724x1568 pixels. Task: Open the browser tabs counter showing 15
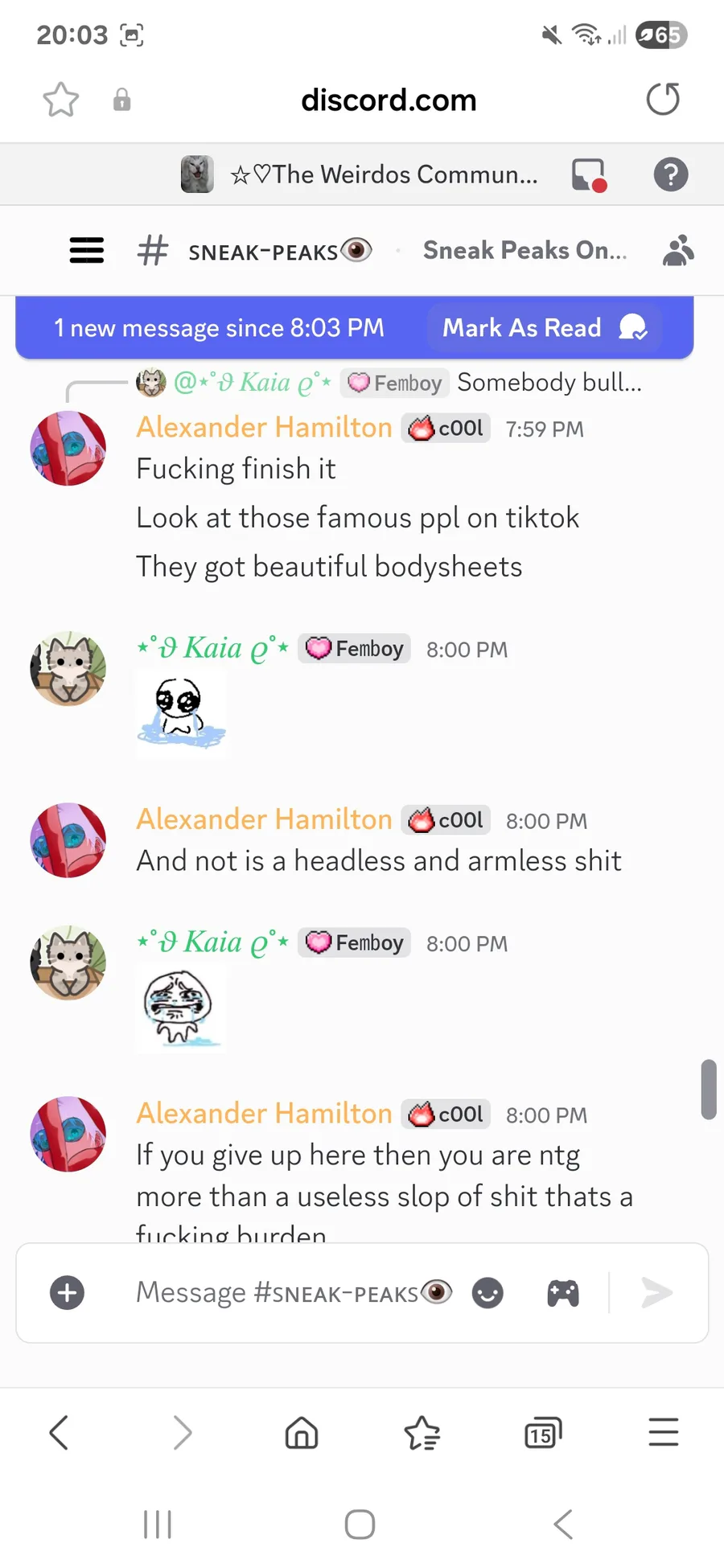(543, 1433)
